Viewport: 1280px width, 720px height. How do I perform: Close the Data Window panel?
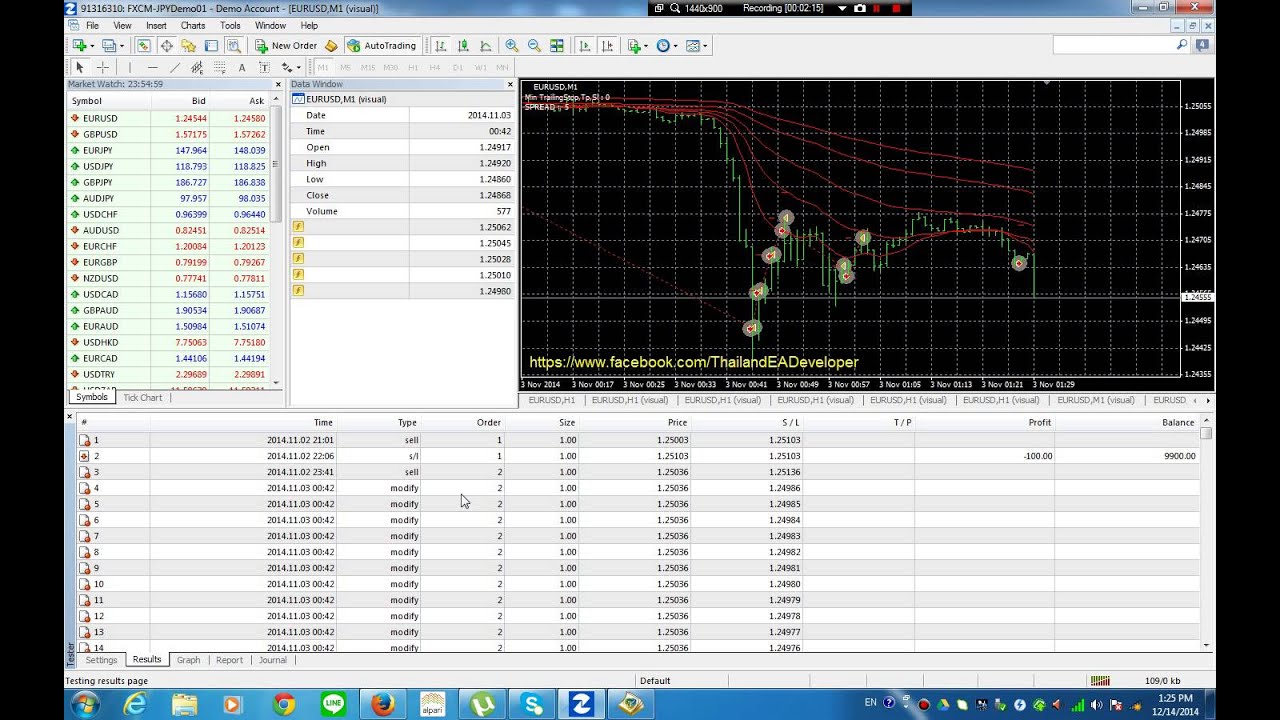coord(510,84)
